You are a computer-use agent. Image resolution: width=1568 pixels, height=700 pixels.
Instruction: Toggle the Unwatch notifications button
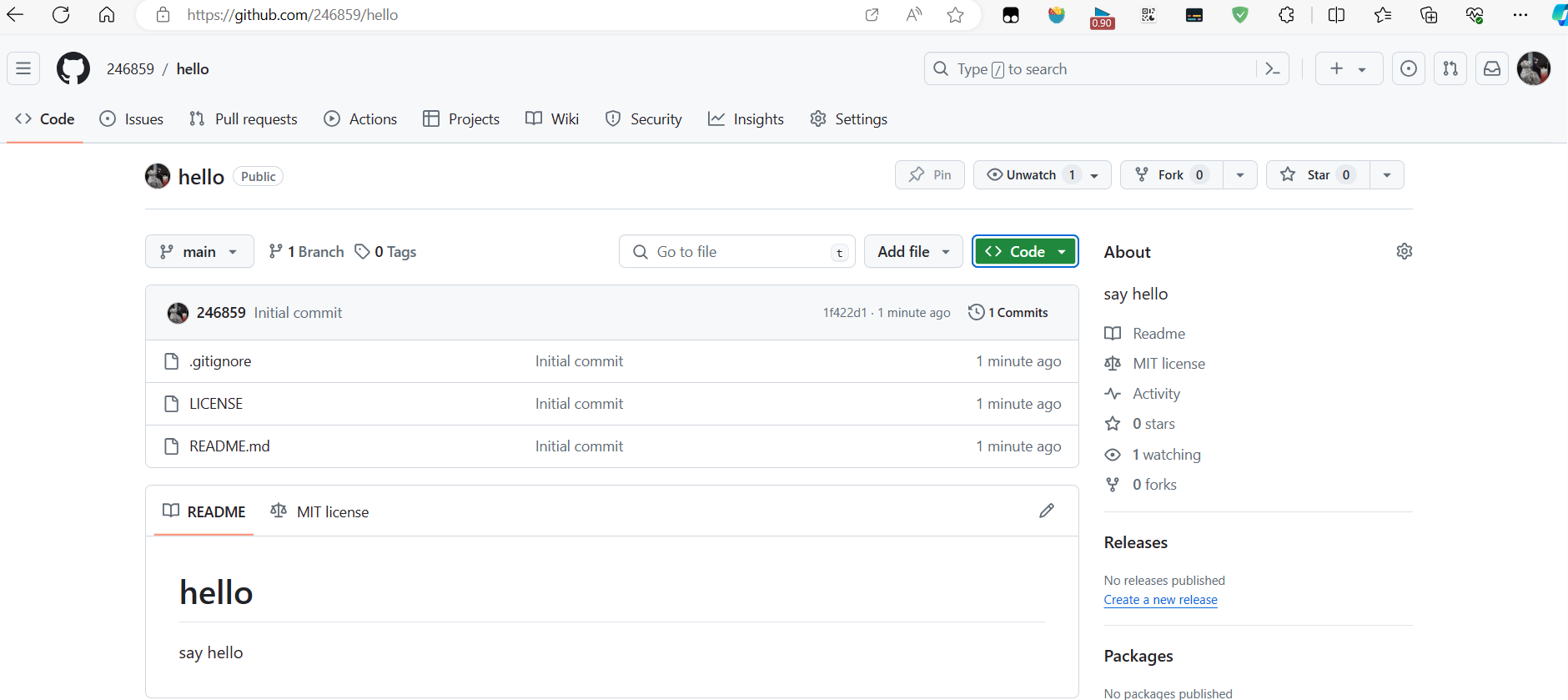pyautogui.click(x=1031, y=174)
